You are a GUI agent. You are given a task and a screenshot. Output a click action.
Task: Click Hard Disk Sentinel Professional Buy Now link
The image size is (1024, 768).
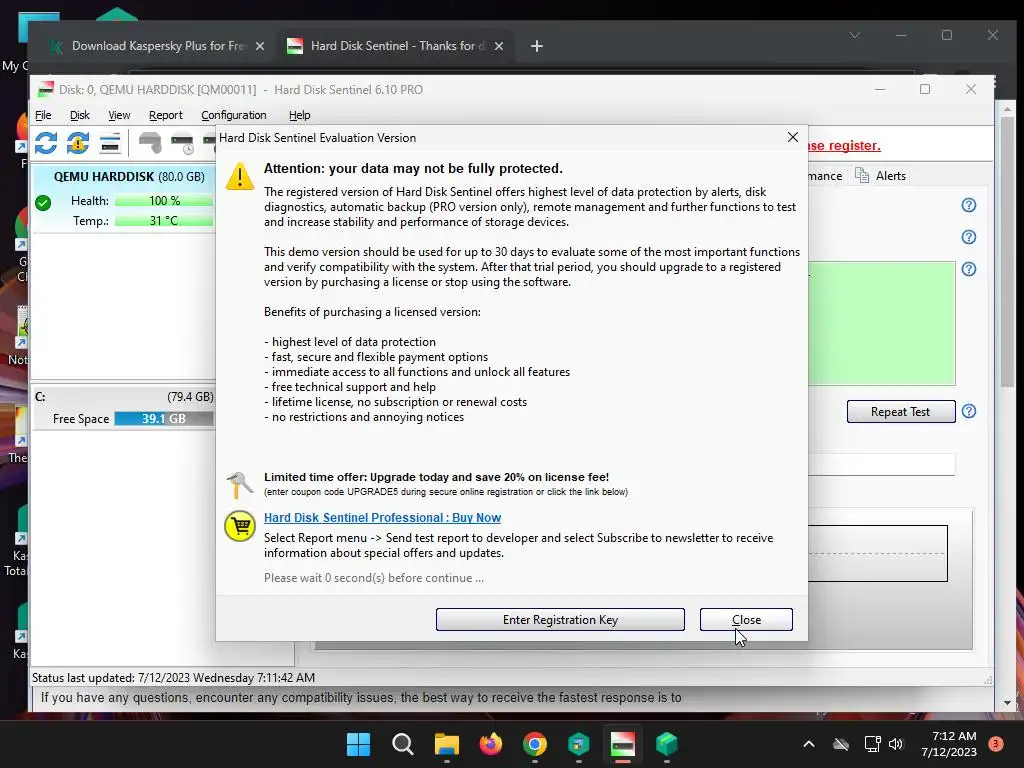point(383,517)
